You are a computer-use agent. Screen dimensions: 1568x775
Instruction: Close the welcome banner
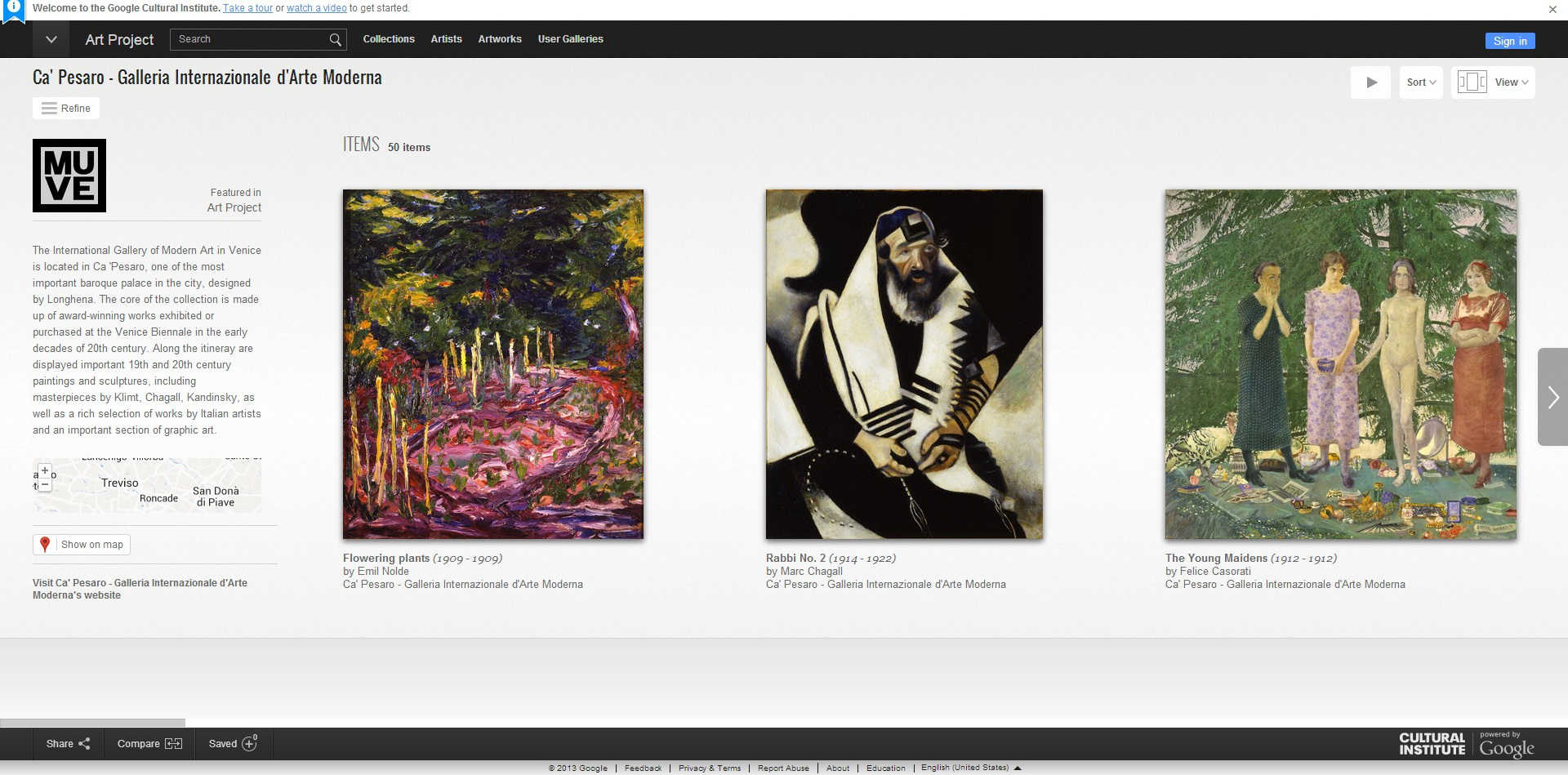coord(1552,10)
